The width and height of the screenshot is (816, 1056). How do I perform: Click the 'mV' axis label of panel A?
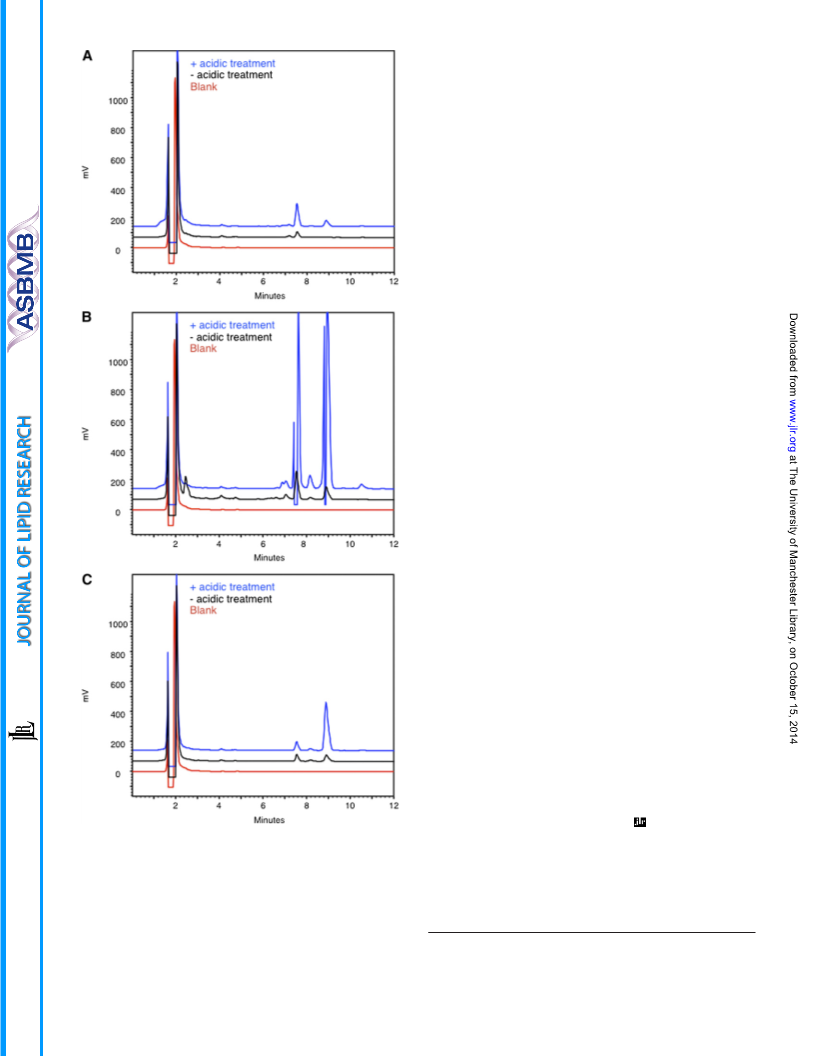click(x=86, y=172)
